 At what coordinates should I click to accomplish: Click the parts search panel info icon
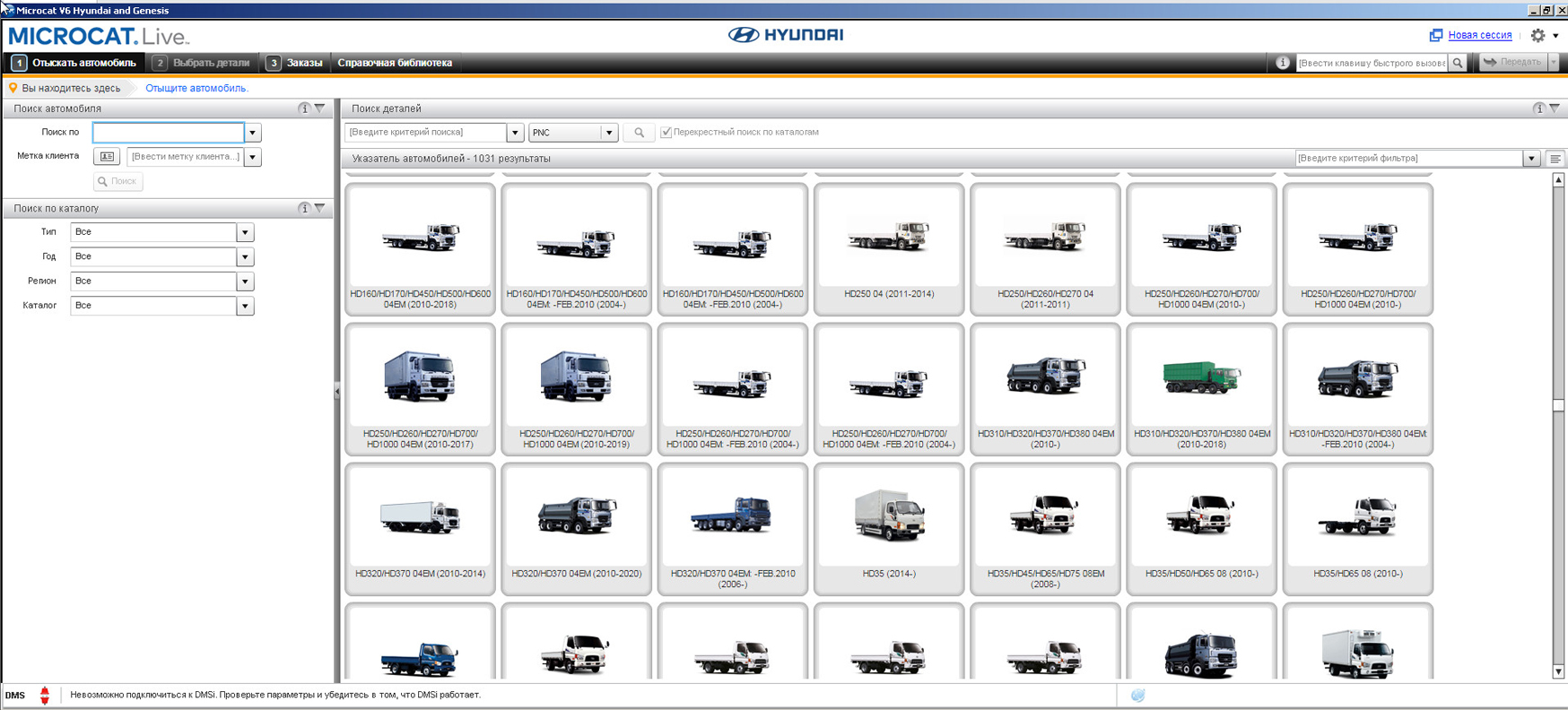coord(1538,108)
